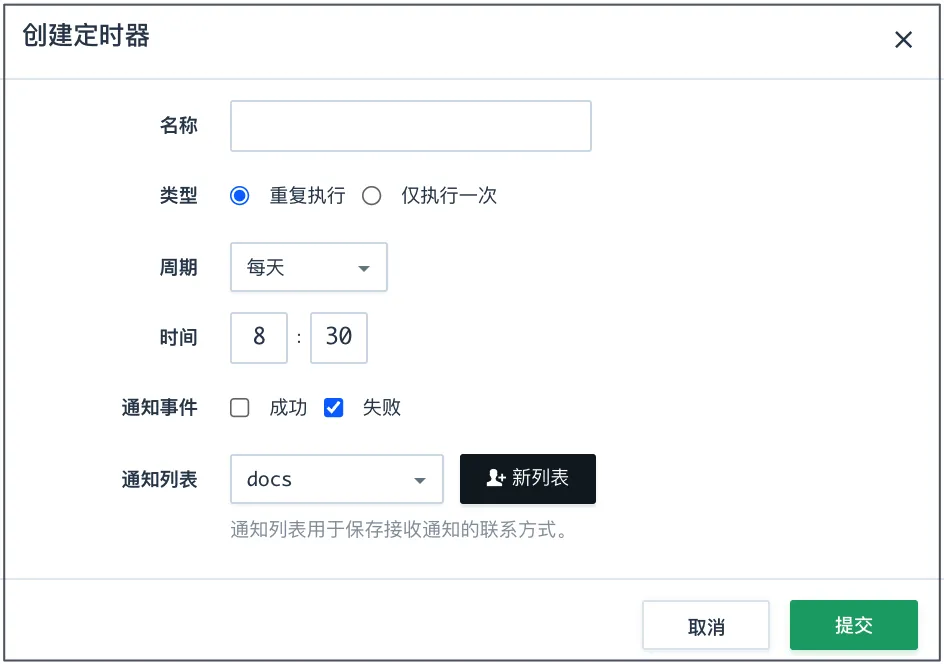Click inside the 名称 text field
This screenshot has width=944, height=664.
click(410, 125)
